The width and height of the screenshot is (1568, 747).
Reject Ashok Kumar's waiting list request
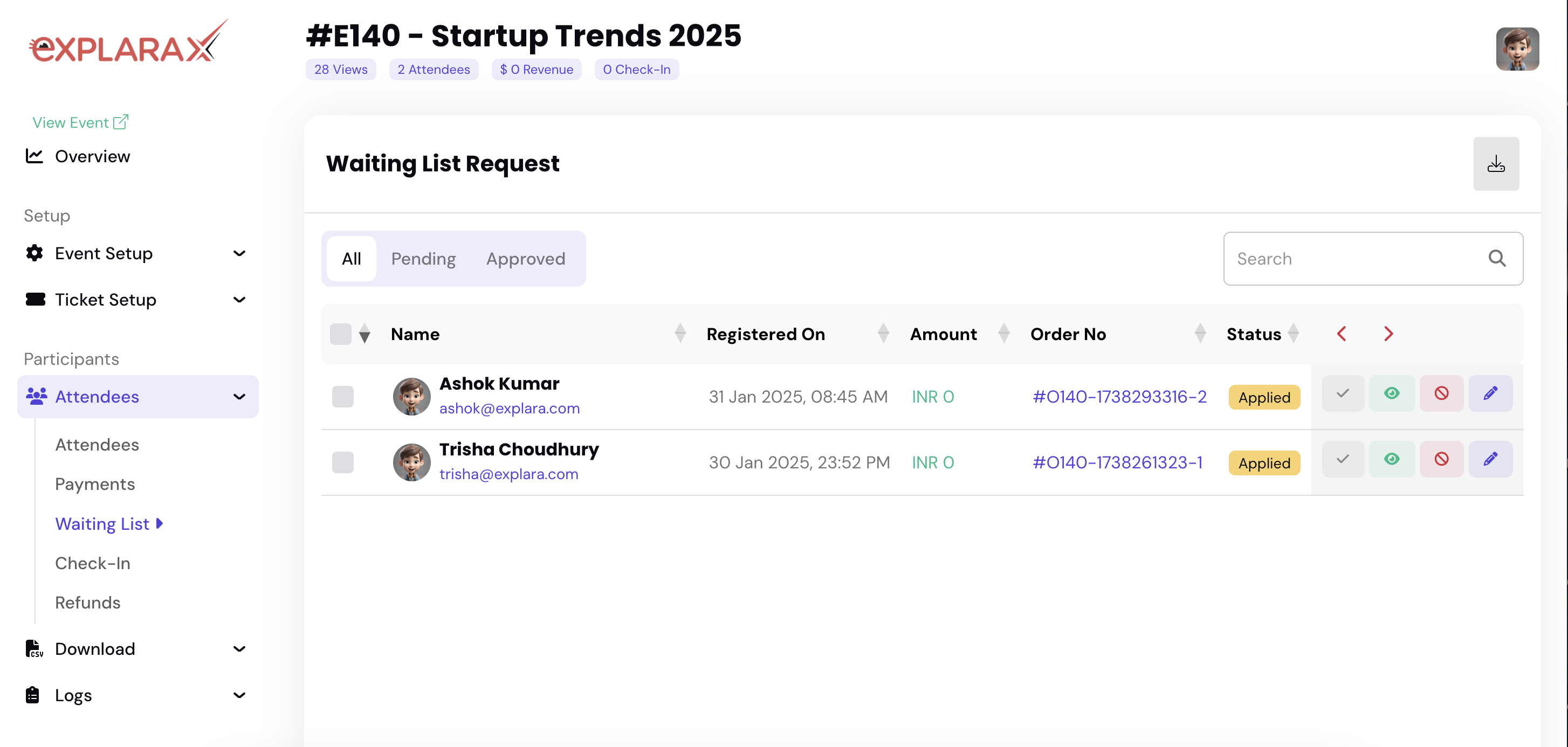click(x=1441, y=393)
